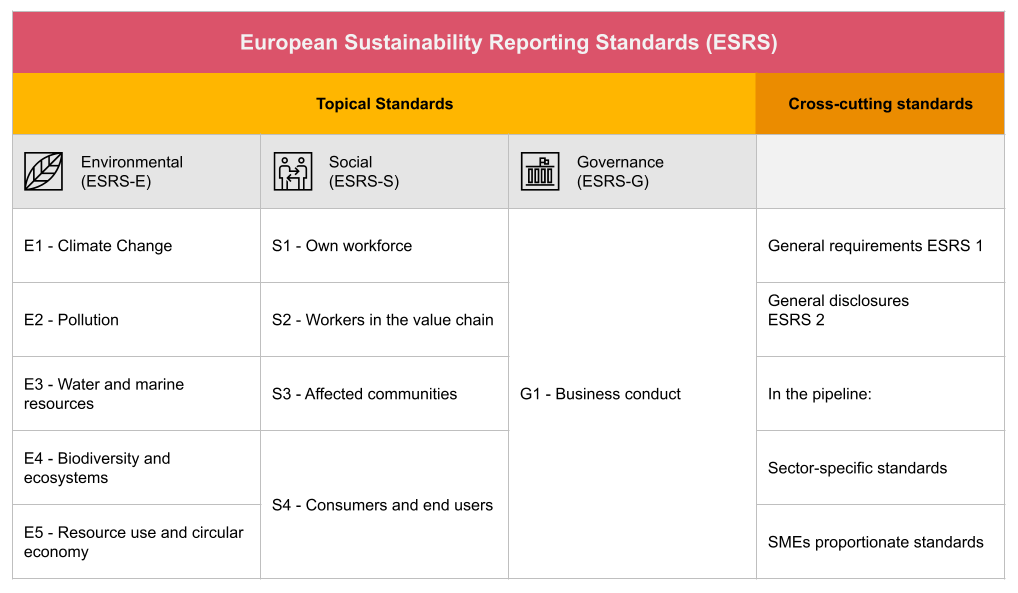Click the Environmental leaf icon

point(43,171)
